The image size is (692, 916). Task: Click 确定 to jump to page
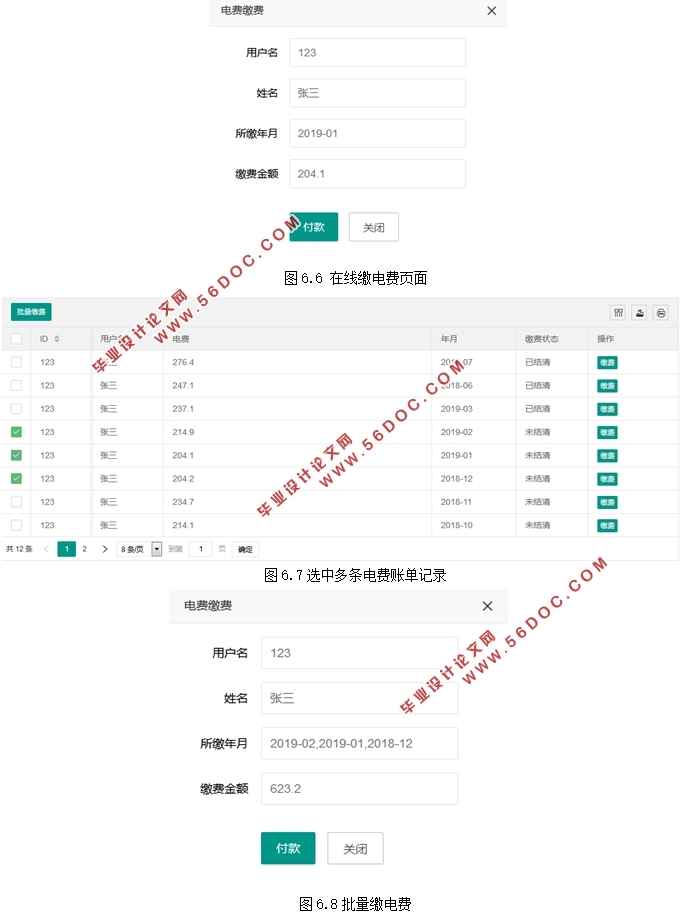click(x=245, y=549)
